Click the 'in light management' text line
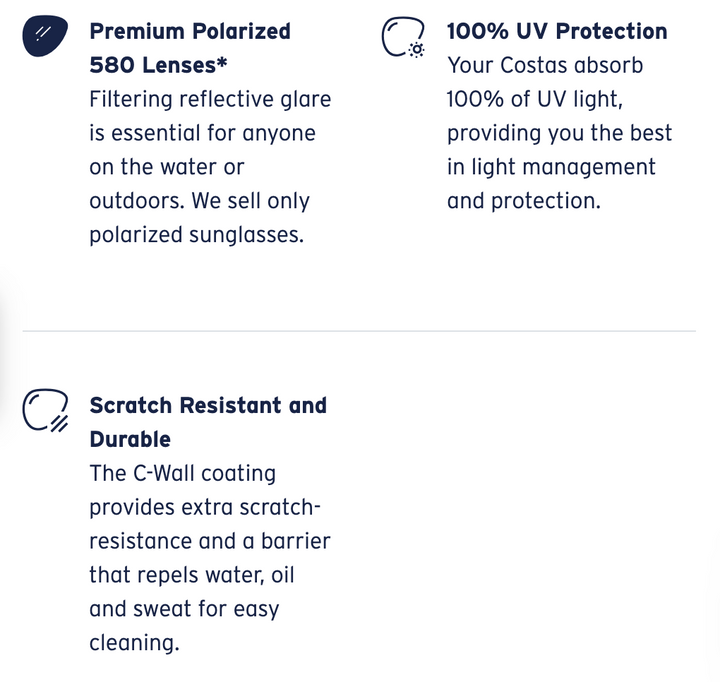Image resolution: width=720 pixels, height=682 pixels. 551,167
